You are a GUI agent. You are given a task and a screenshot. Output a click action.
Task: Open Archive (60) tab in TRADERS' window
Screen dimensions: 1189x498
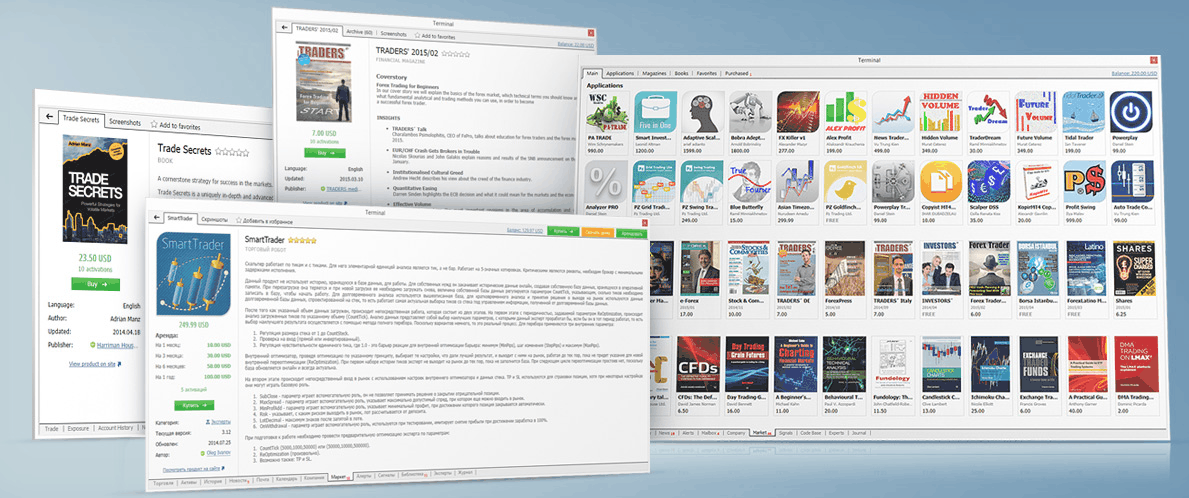tap(359, 34)
